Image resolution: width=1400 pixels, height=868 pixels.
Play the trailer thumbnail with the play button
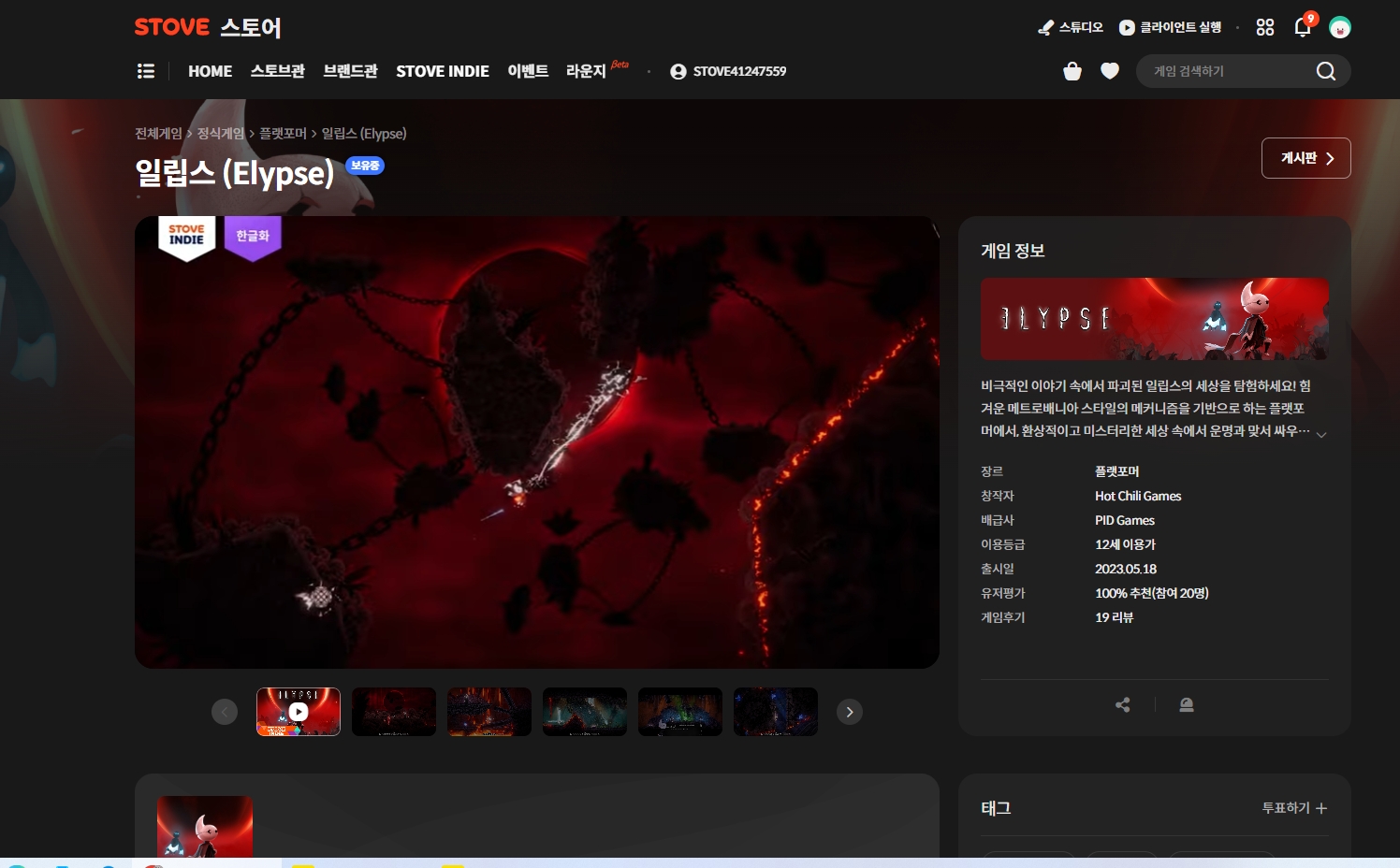pyautogui.click(x=299, y=712)
